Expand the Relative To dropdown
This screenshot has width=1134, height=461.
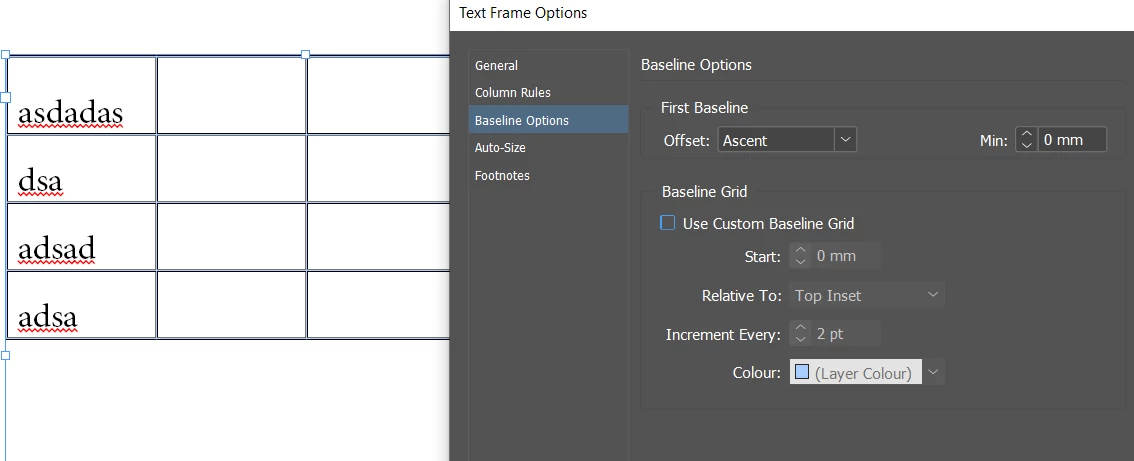coord(867,295)
